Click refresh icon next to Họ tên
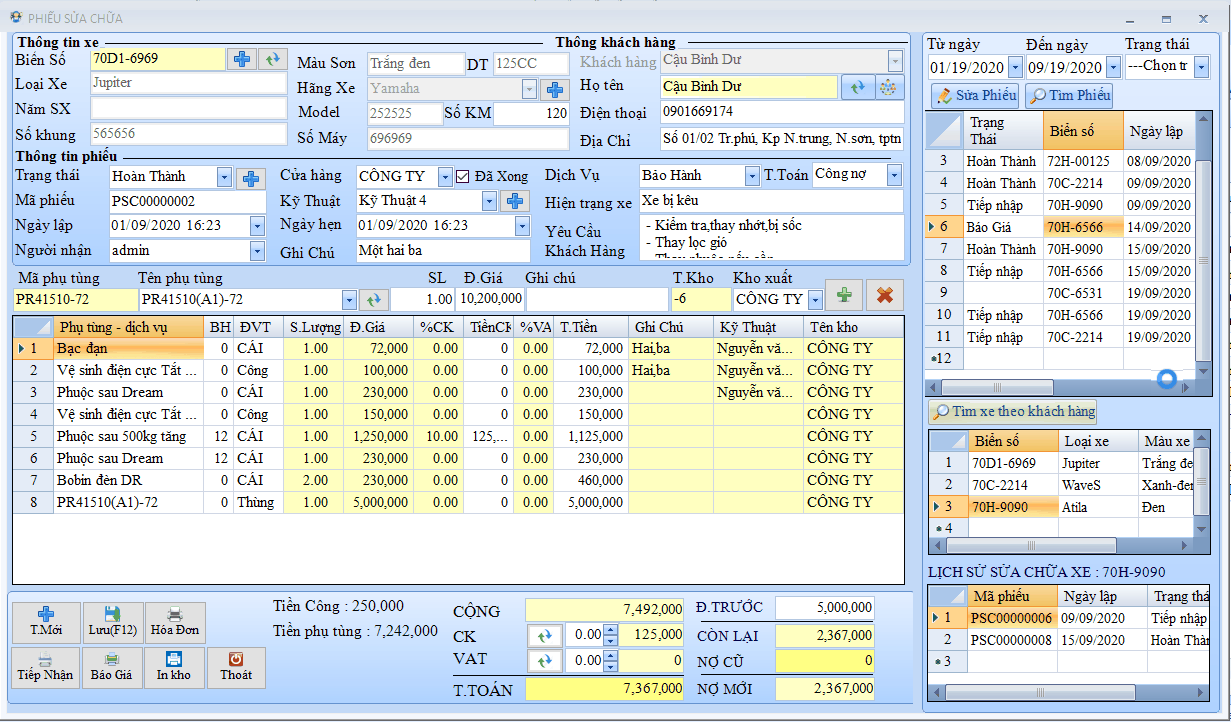Viewport: 1231px width, 722px height. [856, 87]
